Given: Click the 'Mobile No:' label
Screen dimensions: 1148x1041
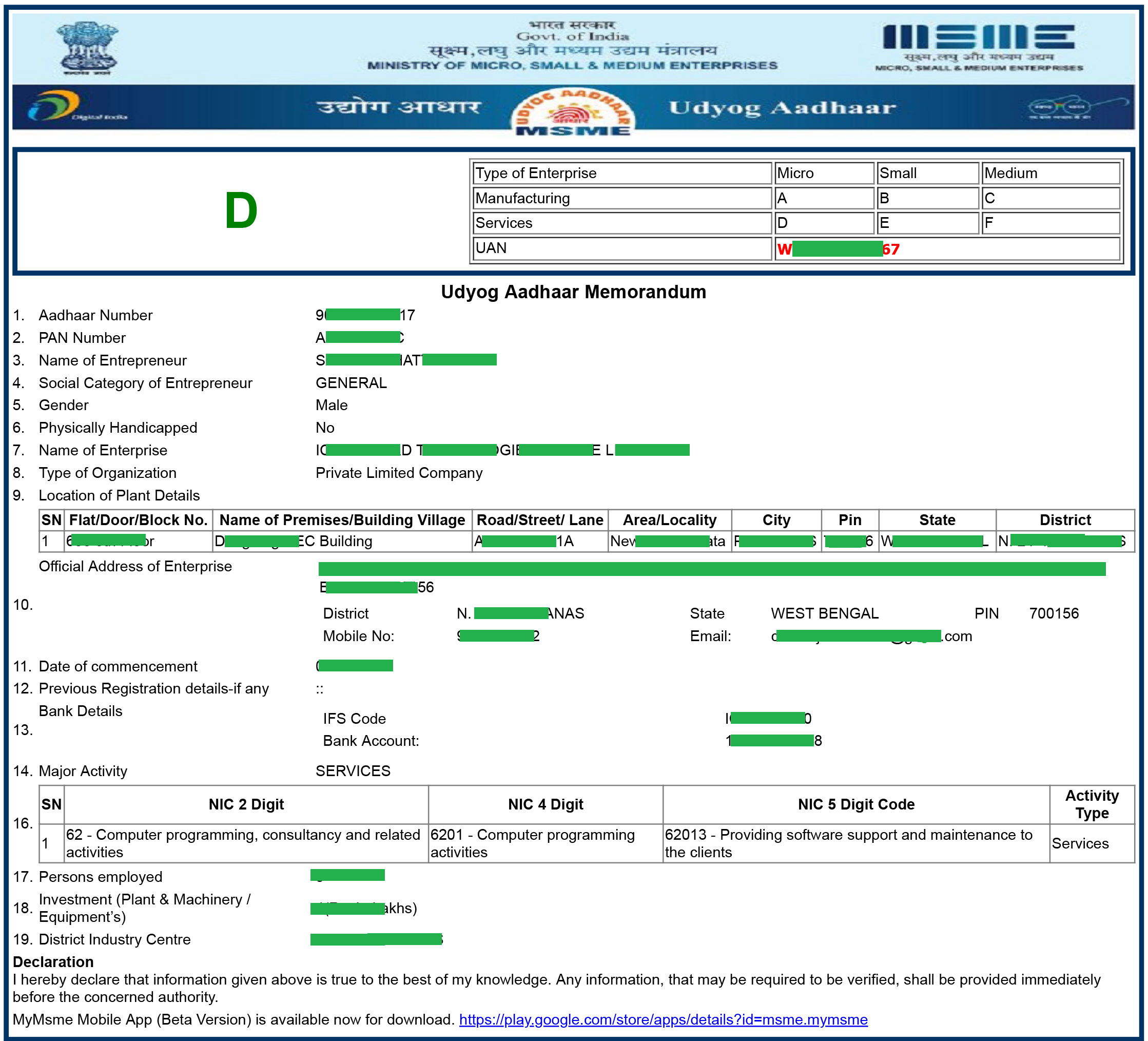Looking at the screenshot, I should click(358, 635).
